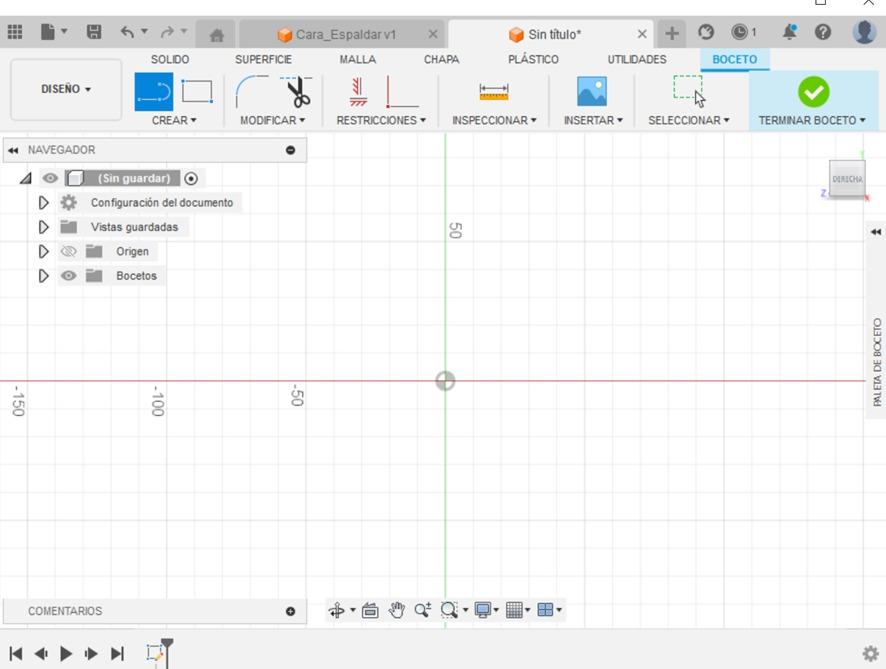
Task: Open the notifications bell
Action: 790,32
